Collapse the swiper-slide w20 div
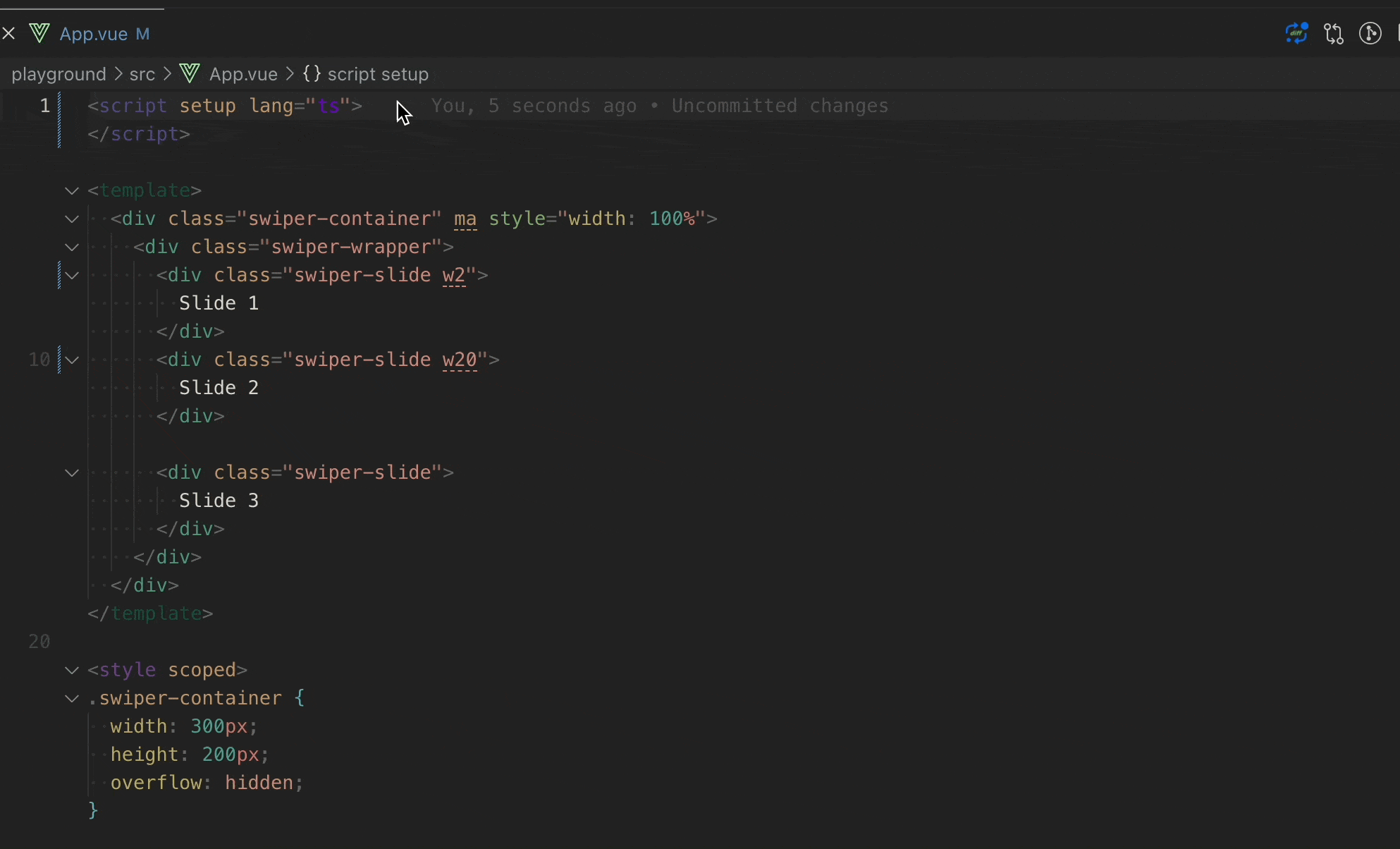The image size is (1400, 849). pos(72,360)
